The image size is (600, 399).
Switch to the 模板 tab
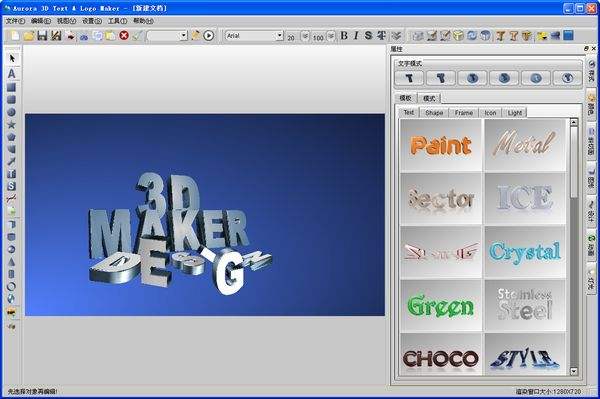pyautogui.click(x=406, y=98)
